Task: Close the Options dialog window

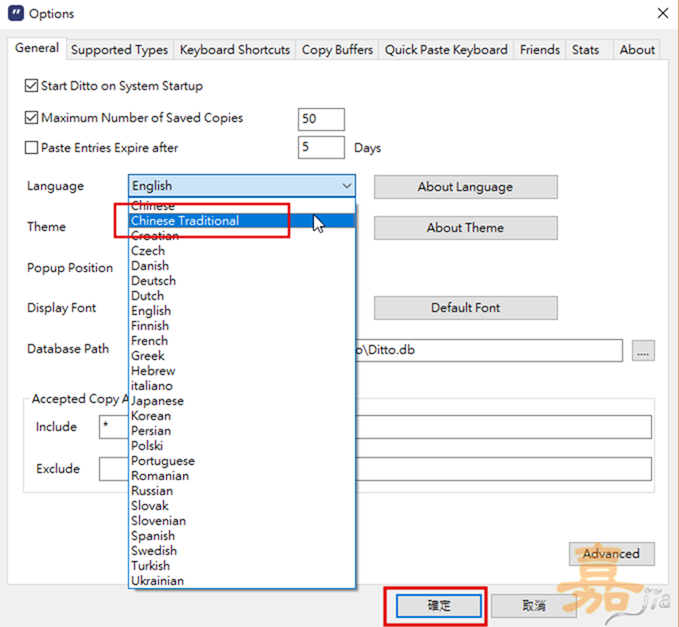Action: 663,13
